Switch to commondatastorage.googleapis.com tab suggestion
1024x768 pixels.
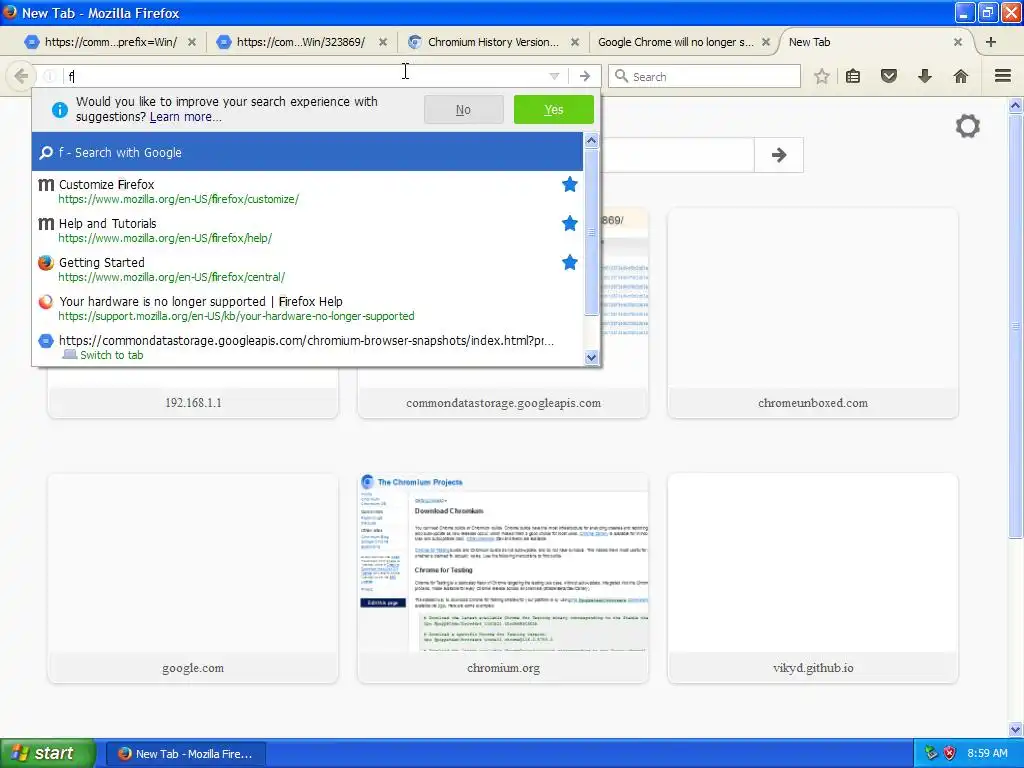307,347
